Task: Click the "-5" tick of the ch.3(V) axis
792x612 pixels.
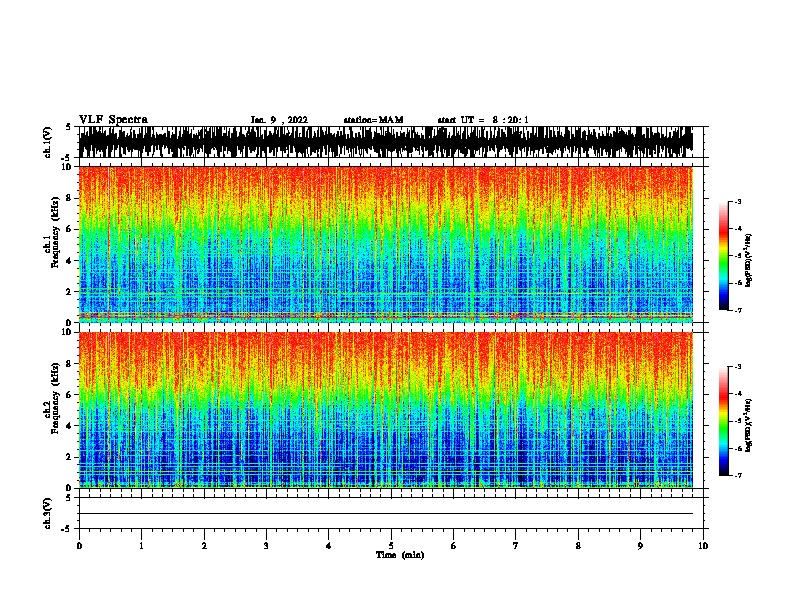Action: (x=67, y=529)
